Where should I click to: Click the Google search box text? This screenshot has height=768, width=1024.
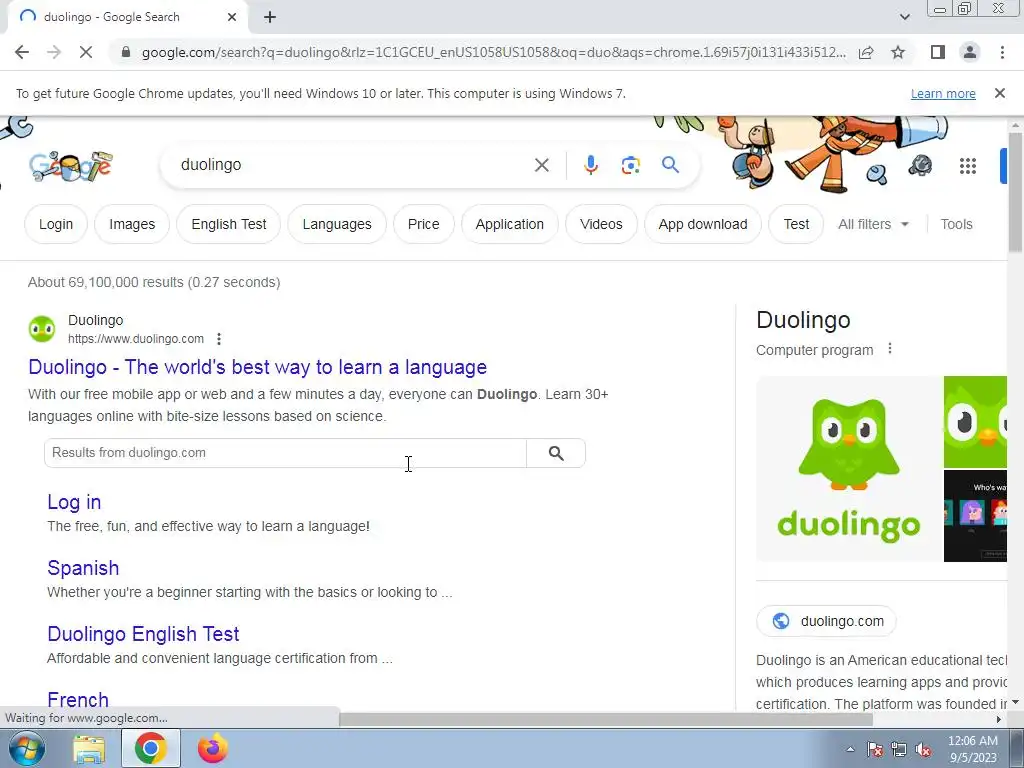(211, 165)
